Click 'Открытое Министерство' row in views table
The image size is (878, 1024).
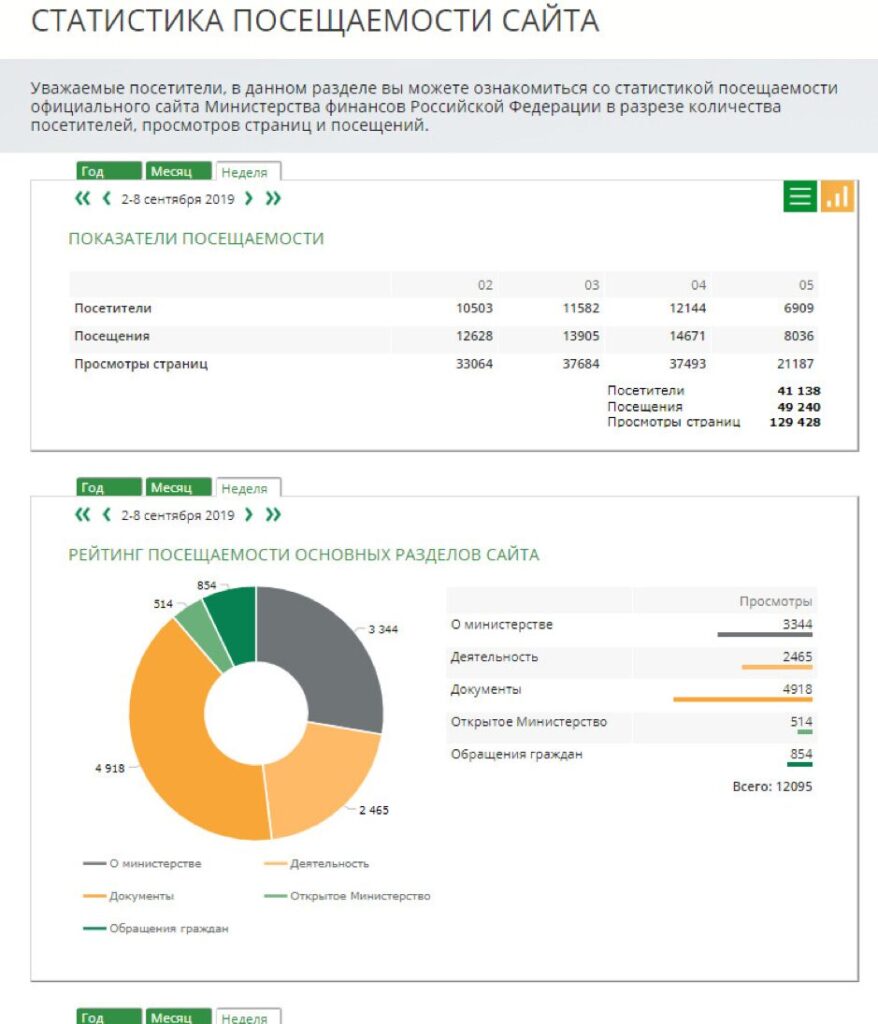(631, 723)
